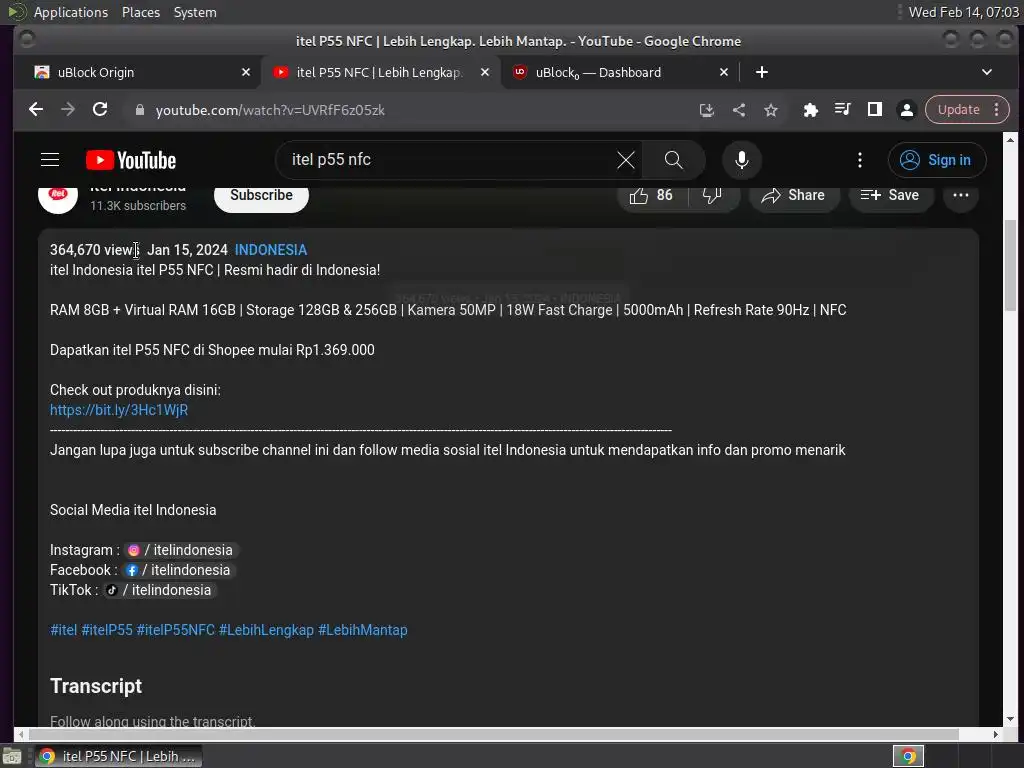Click the '364,670 views' text
1024x768 pixels.
pos(94,250)
